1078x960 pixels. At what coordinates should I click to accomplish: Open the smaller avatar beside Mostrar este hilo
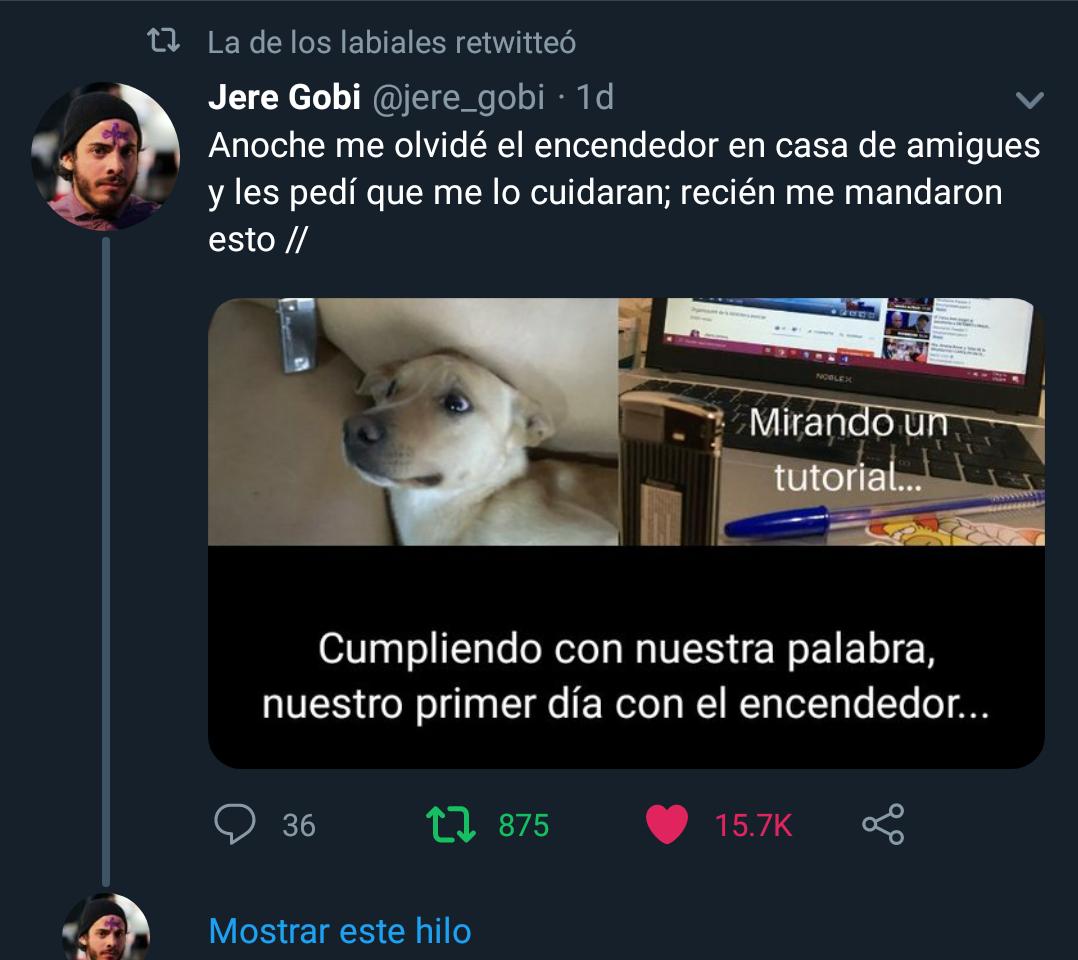click(x=106, y=927)
